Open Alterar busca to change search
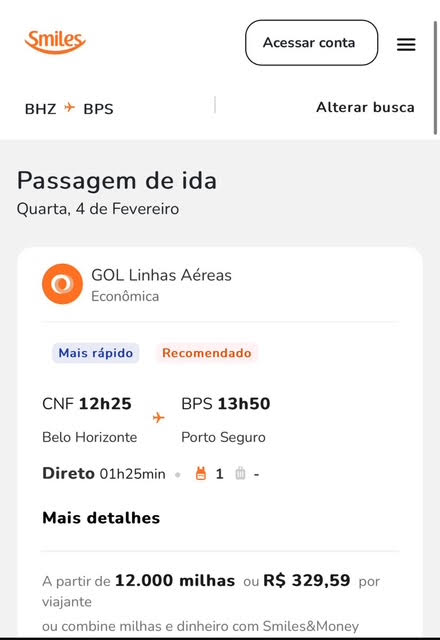 [365, 107]
